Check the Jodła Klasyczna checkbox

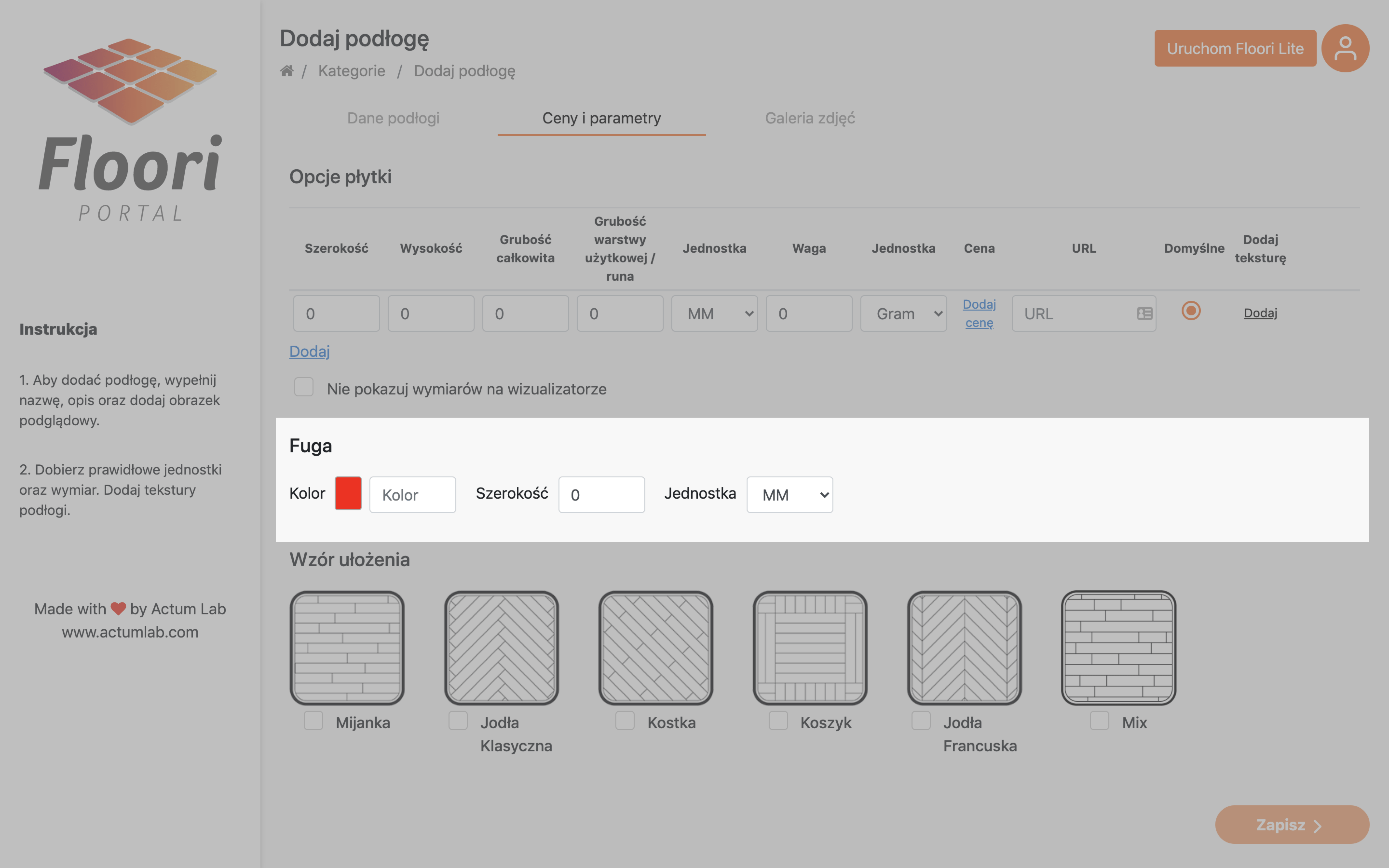click(458, 720)
